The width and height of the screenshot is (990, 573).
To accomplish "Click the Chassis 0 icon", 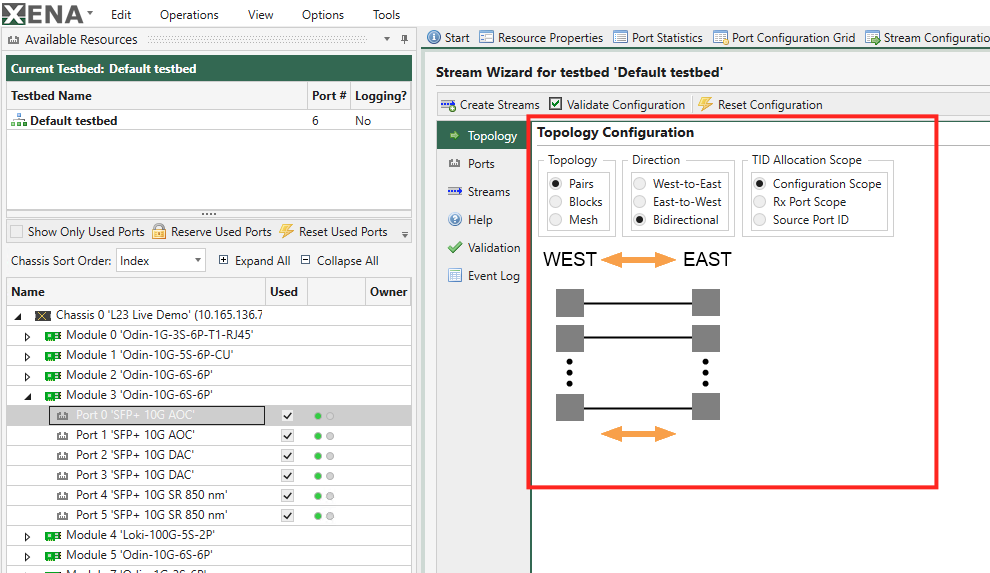I will point(43,316).
